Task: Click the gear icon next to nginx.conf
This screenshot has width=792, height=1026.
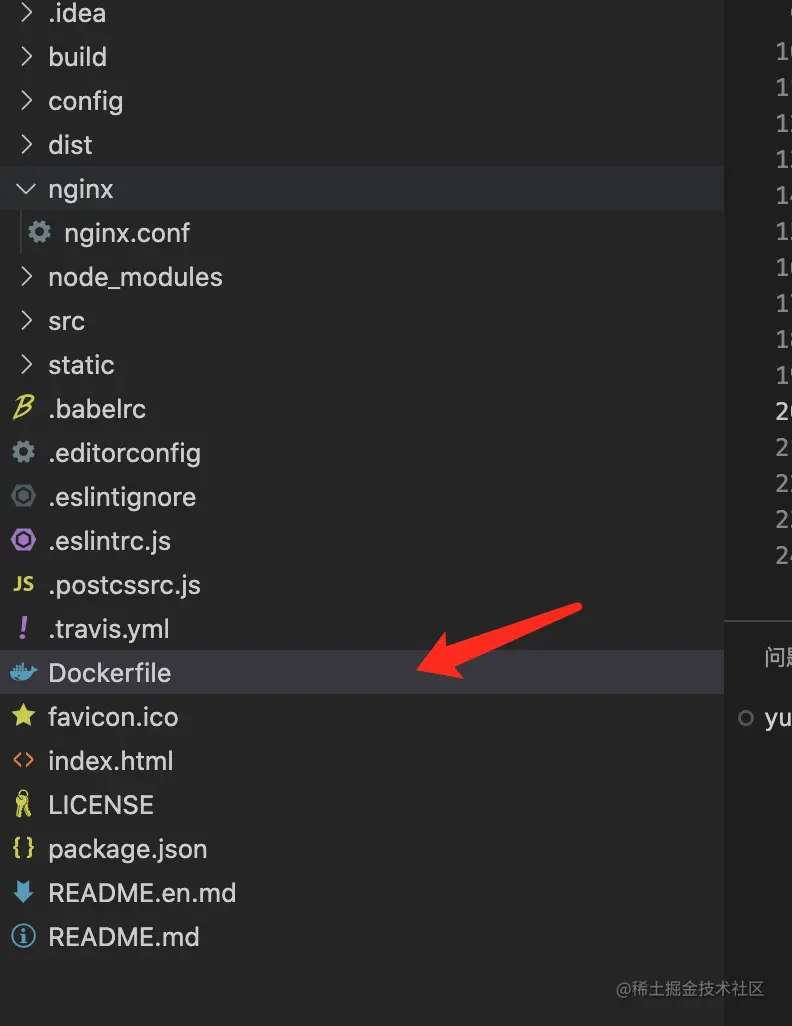Action: click(x=39, y=233)
